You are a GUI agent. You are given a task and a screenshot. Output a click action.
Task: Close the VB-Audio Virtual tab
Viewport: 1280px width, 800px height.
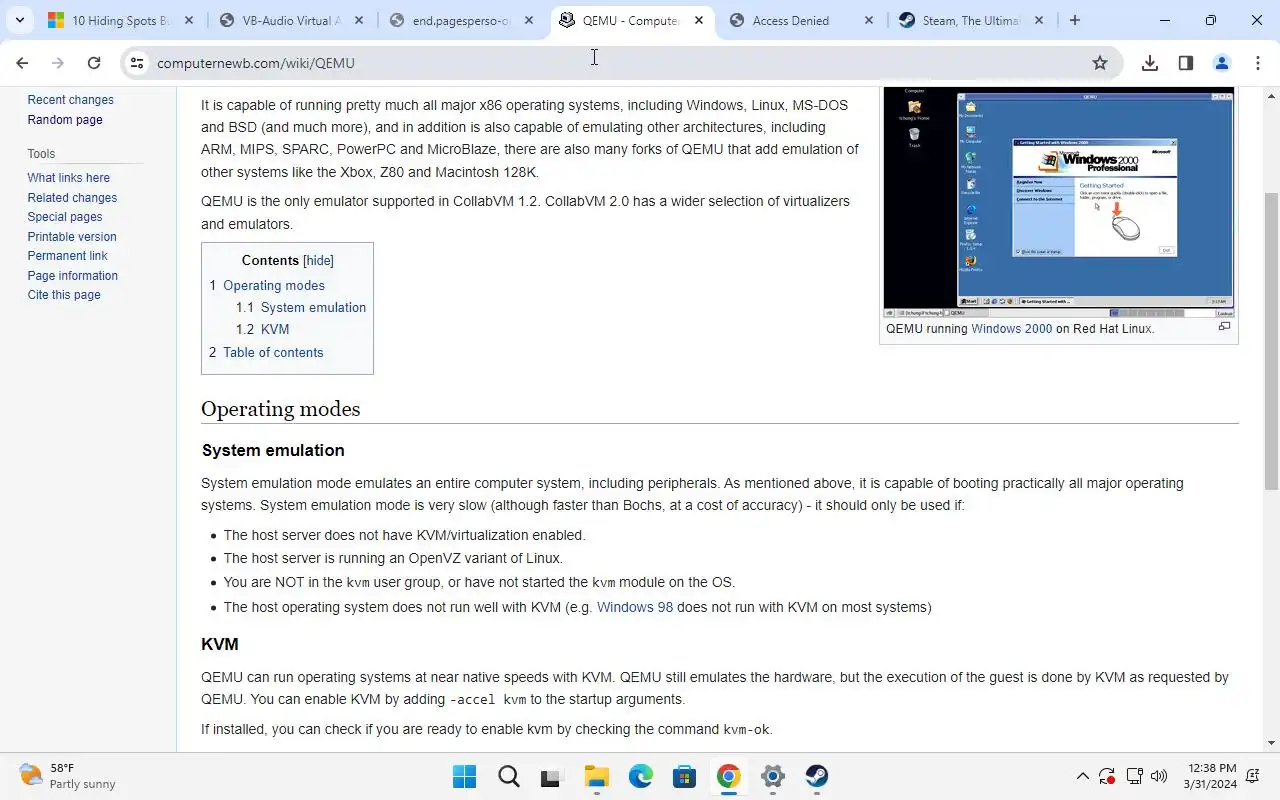click(359, 20)
